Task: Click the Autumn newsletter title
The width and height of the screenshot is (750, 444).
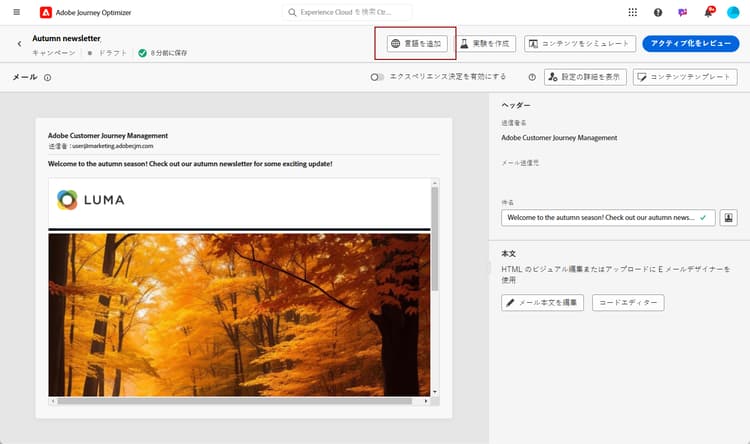Action: [x=66, y=38]
